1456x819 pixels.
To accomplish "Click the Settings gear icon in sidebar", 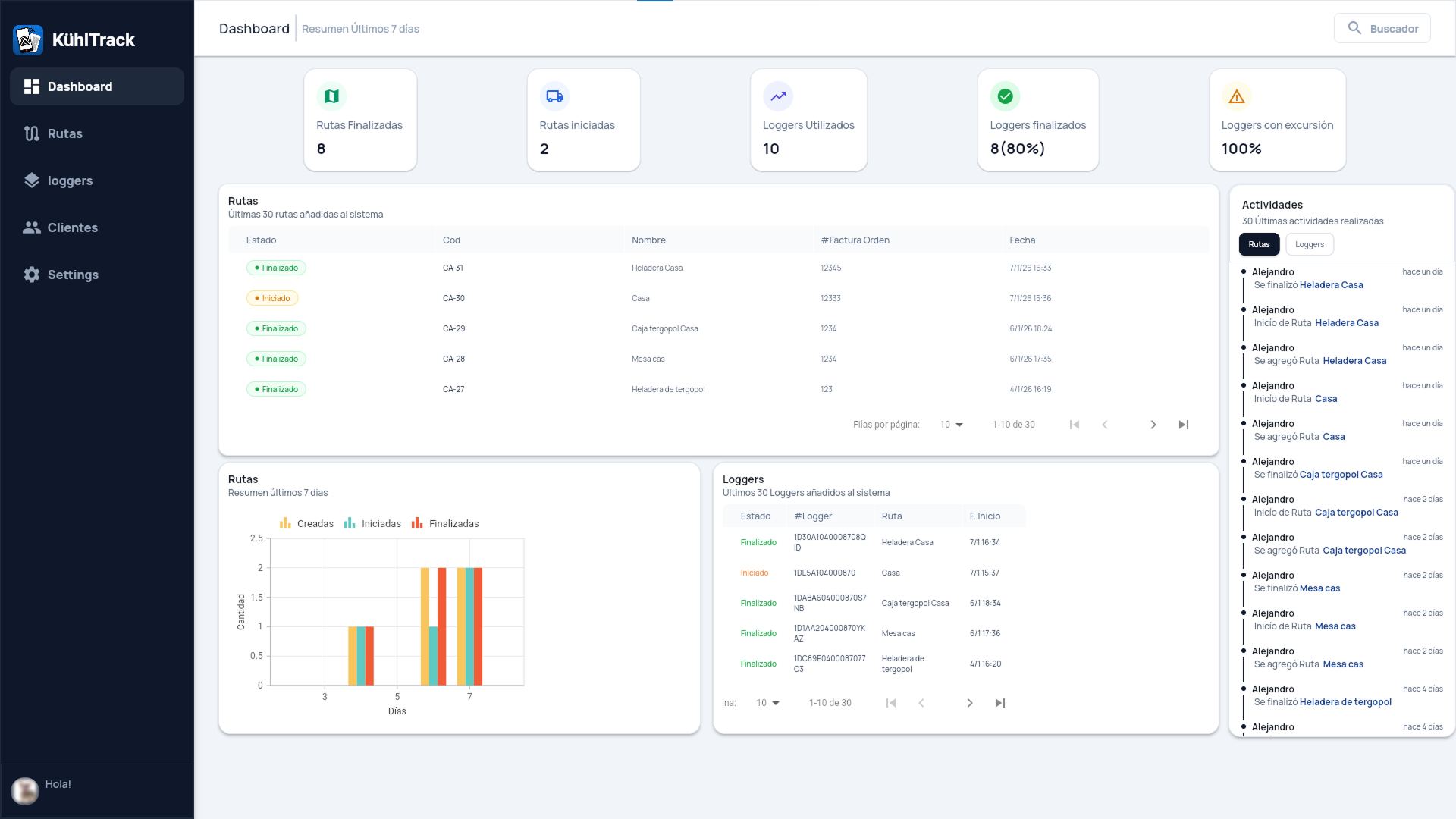I will (x=32, y=275).
